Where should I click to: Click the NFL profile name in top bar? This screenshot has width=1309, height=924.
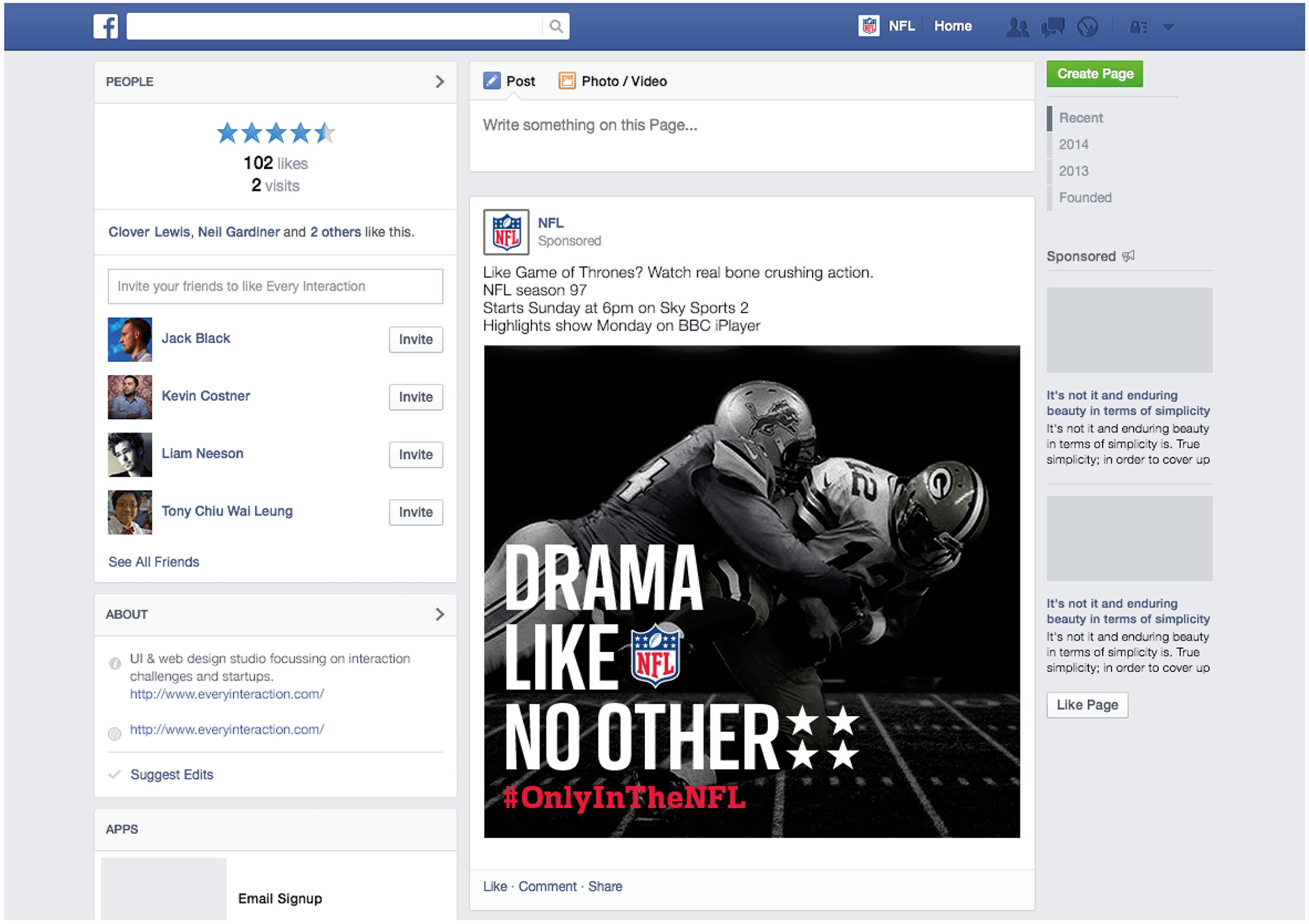tap(901, 26)
